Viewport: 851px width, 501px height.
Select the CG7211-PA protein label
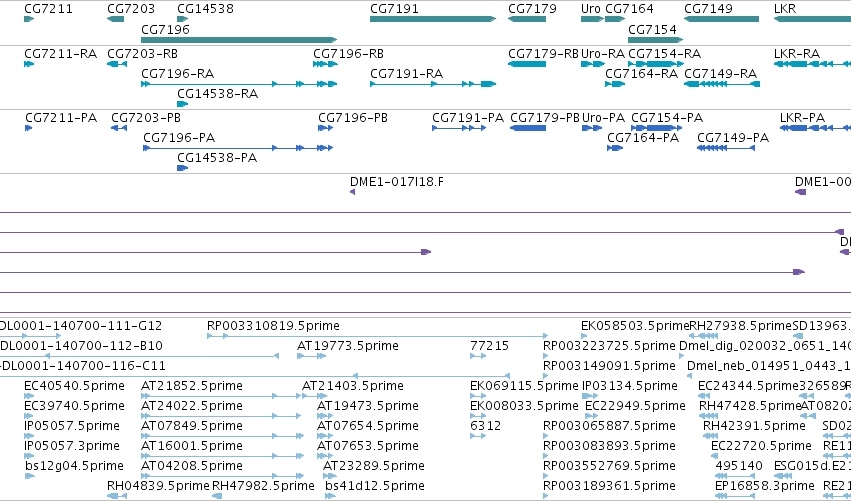pyautogui.click(x=61, y=118)
